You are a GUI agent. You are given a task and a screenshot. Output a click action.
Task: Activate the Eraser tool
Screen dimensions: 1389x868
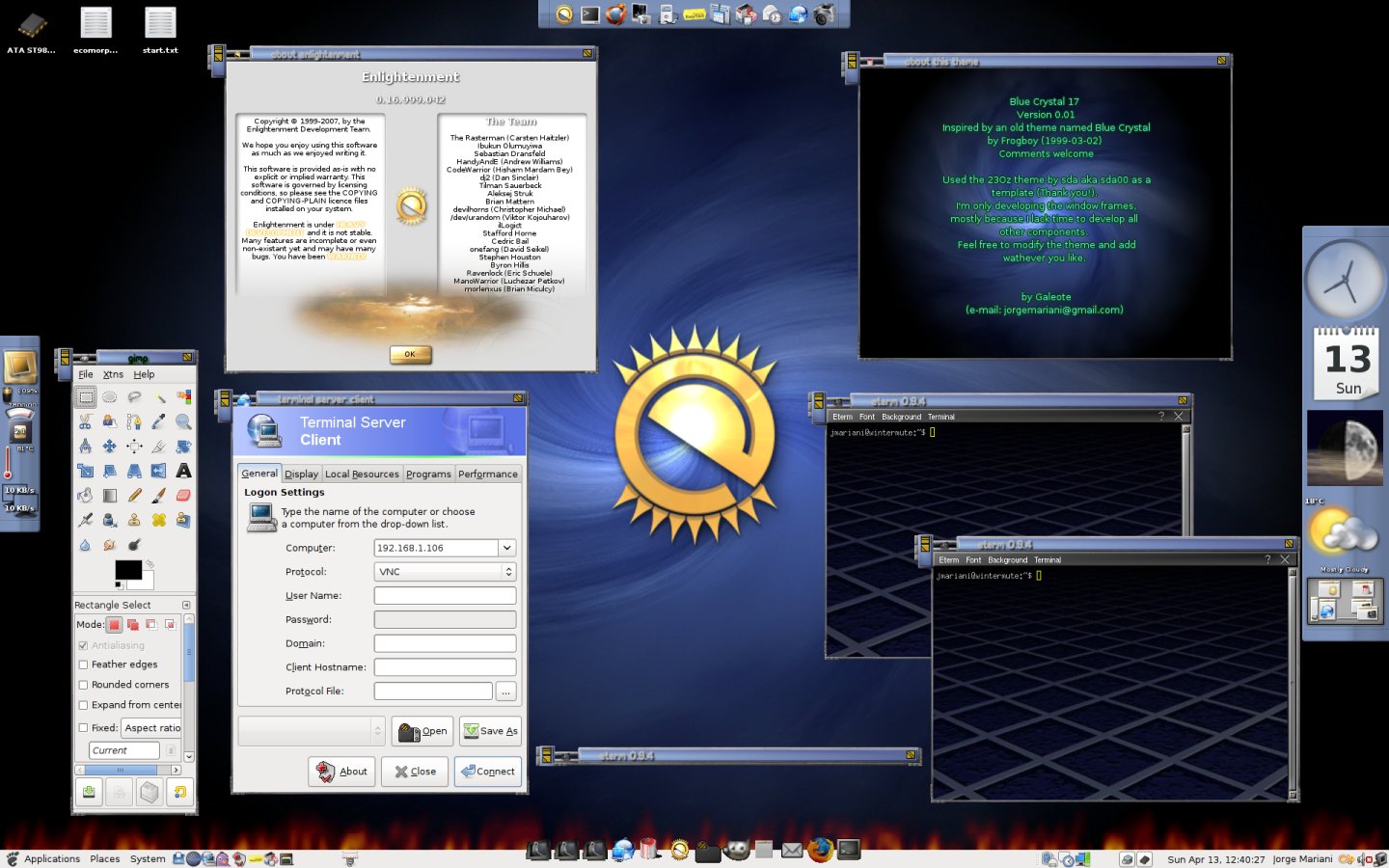pyautogui.click(x=183, y=495)
